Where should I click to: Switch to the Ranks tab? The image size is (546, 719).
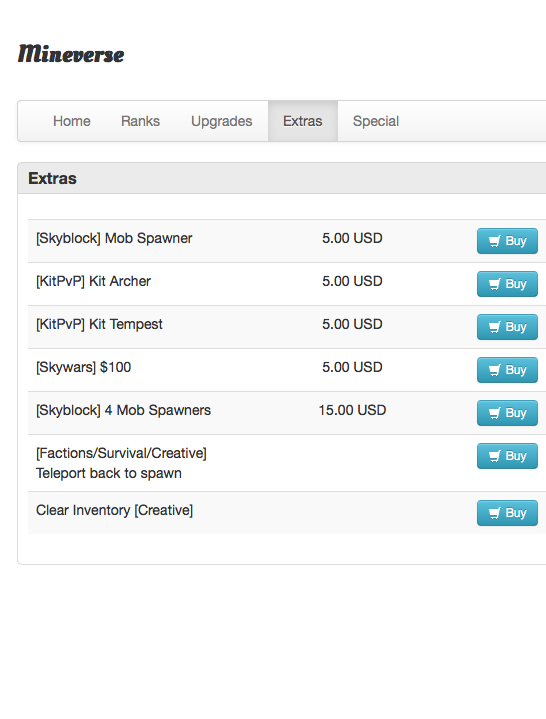pyautogui.click(x=140, y=121)
